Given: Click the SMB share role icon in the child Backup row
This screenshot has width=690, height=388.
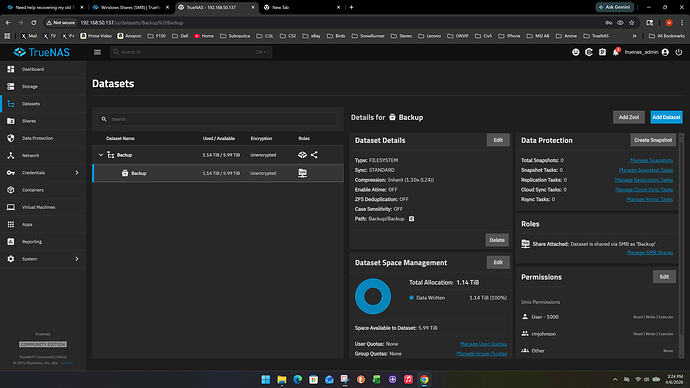Looking at the screenshot, I should pos(302,173).
